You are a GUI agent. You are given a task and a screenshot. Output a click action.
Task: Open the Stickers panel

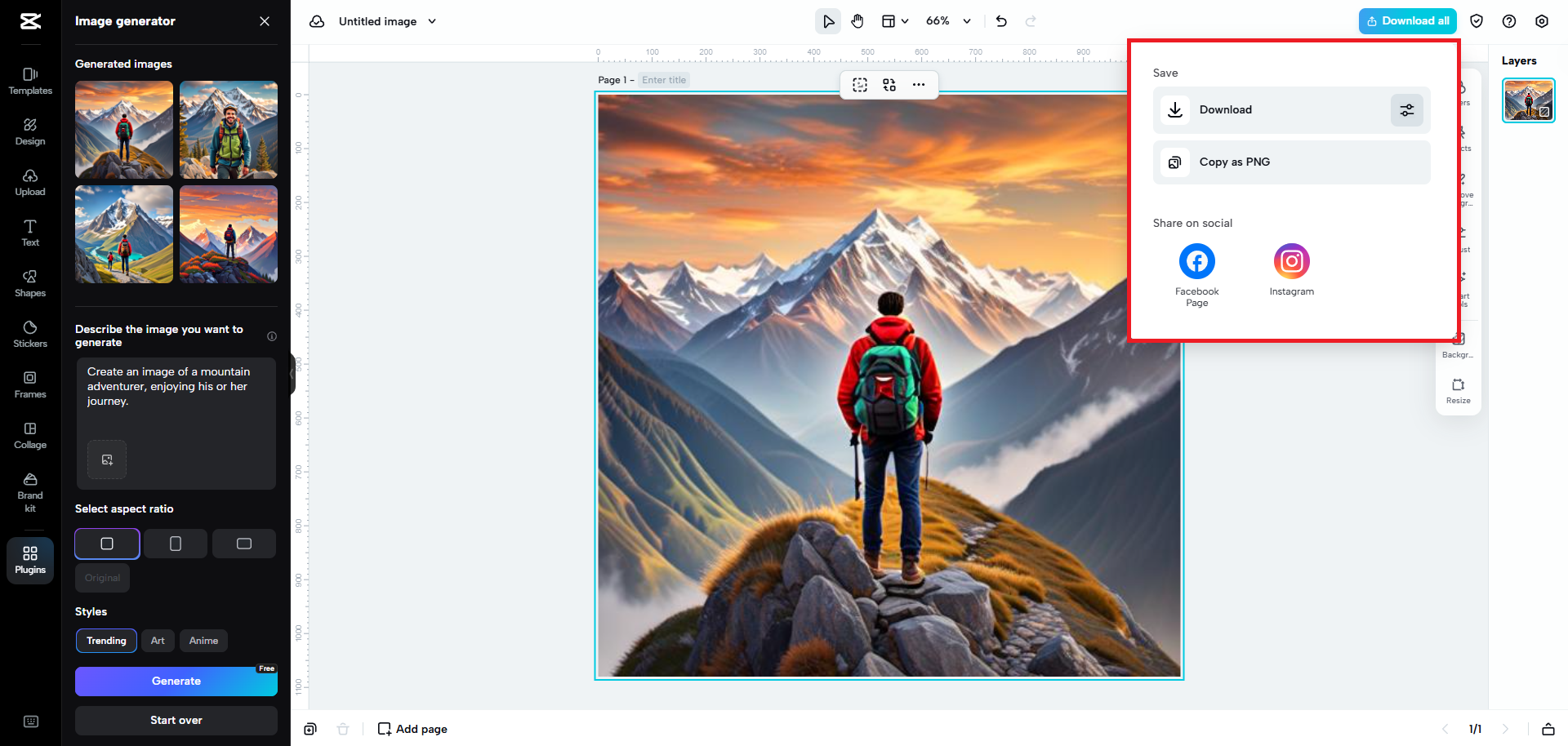click(x=30, y=333)
